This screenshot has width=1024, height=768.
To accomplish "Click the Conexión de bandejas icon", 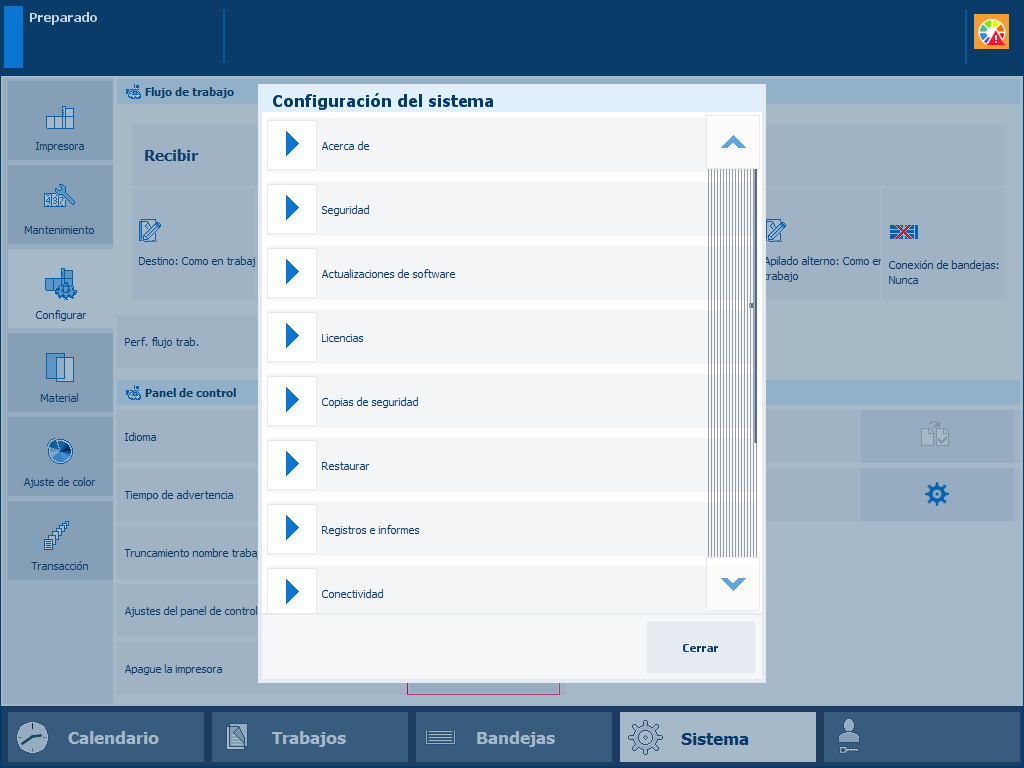I will (x=903, y=232).
